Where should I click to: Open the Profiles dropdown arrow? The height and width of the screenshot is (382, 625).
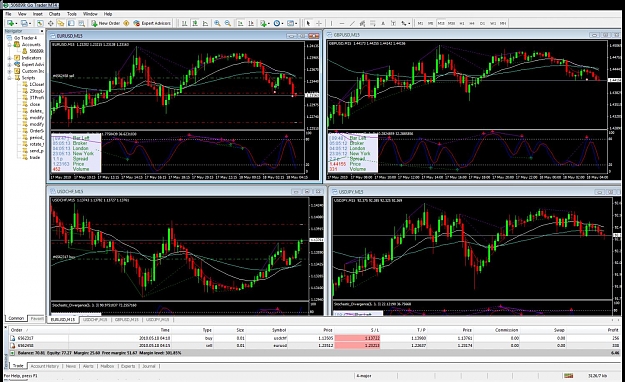tap(30, 24)
